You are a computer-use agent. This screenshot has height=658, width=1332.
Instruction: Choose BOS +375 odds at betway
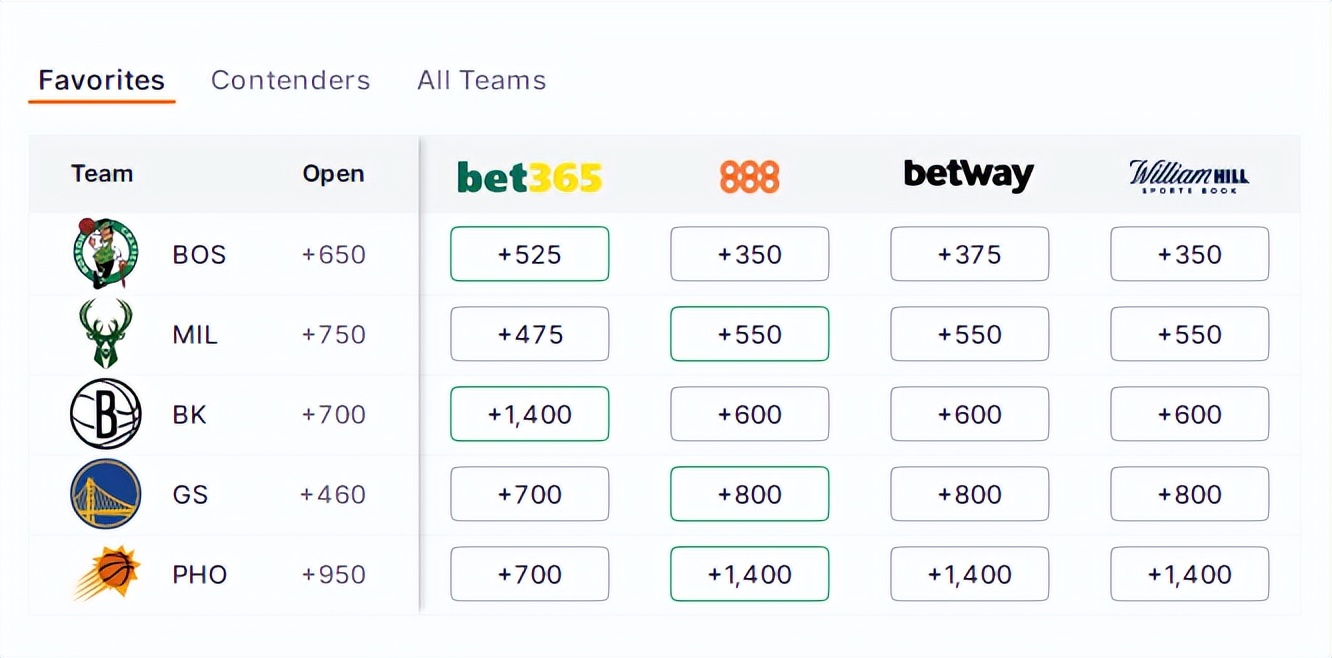coord(969,254)
